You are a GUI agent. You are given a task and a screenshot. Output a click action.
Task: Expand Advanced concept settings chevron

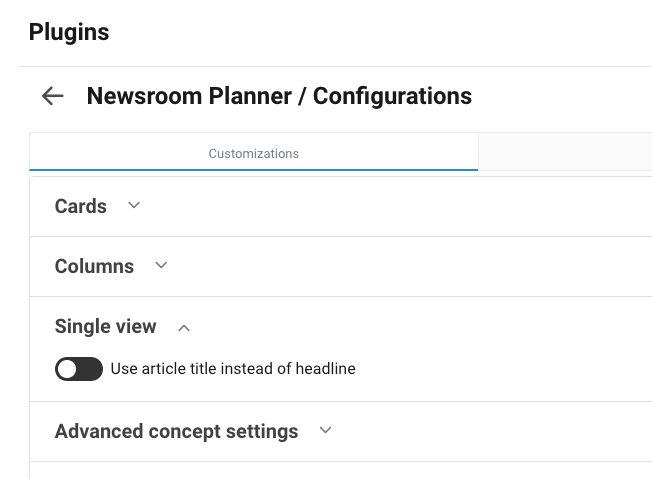[325, 431]
